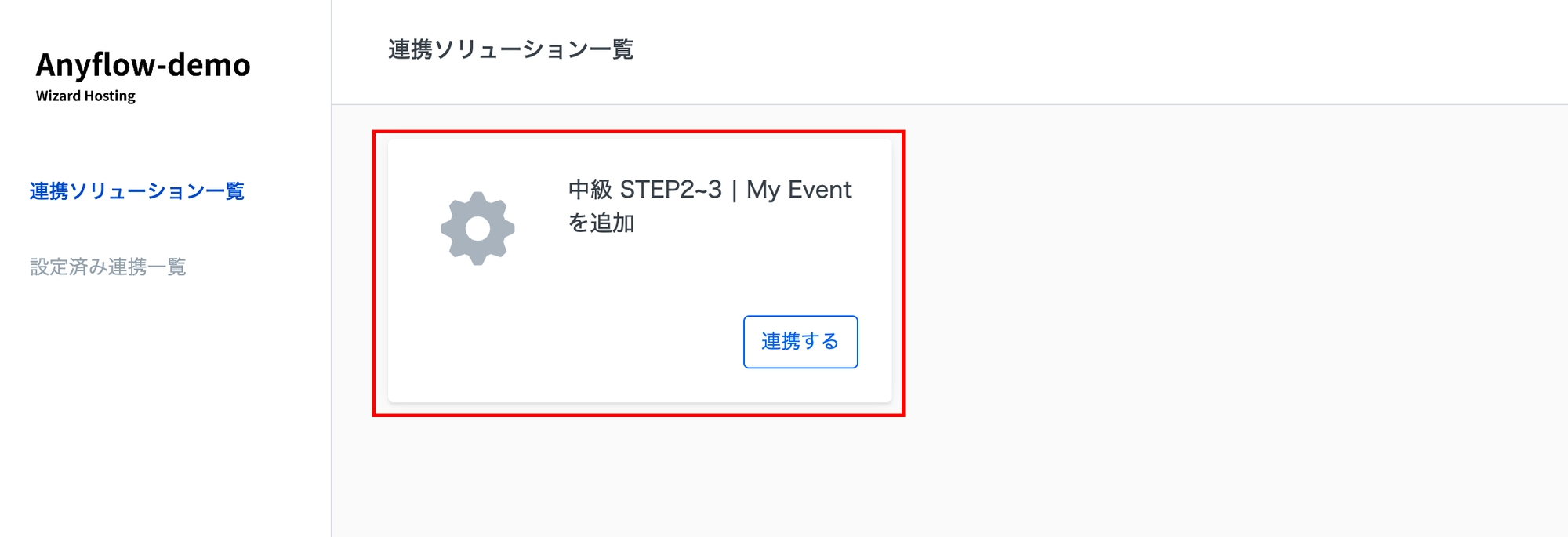
Task: Click the "My Event" words in the card title
Action: pyautogui.click(x=798, y=190)
